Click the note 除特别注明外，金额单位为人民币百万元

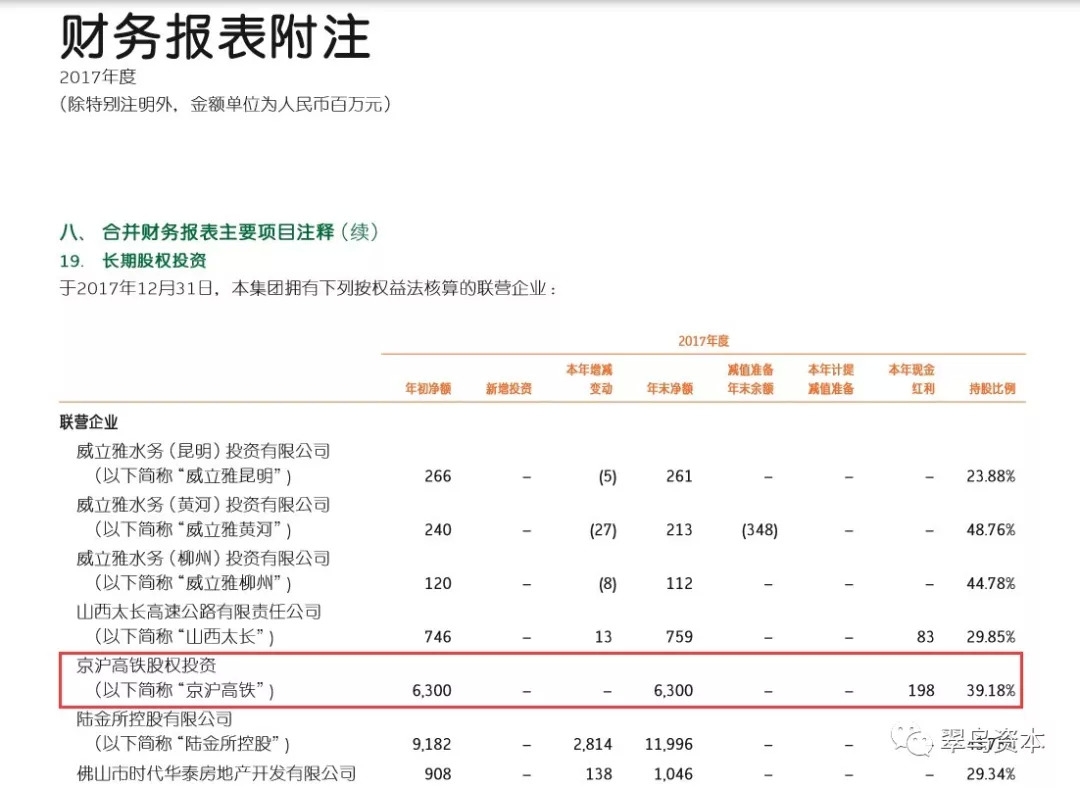coord(225,104)
